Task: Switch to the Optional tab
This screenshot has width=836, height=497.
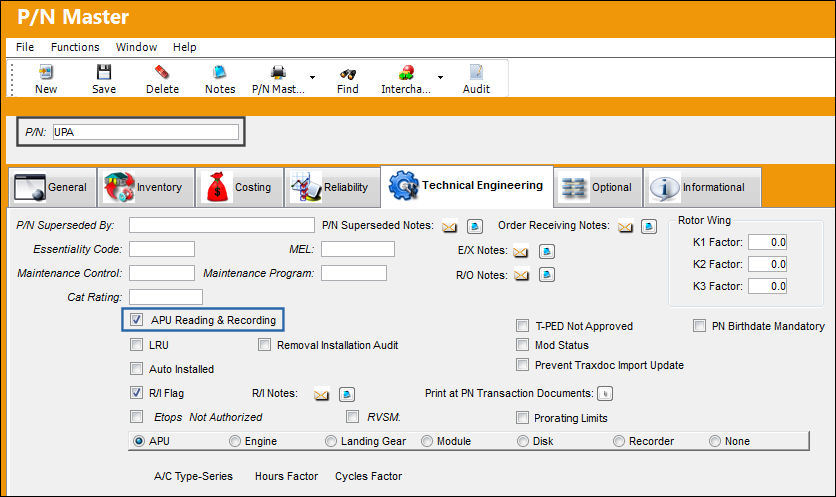Action: point(598,187)
